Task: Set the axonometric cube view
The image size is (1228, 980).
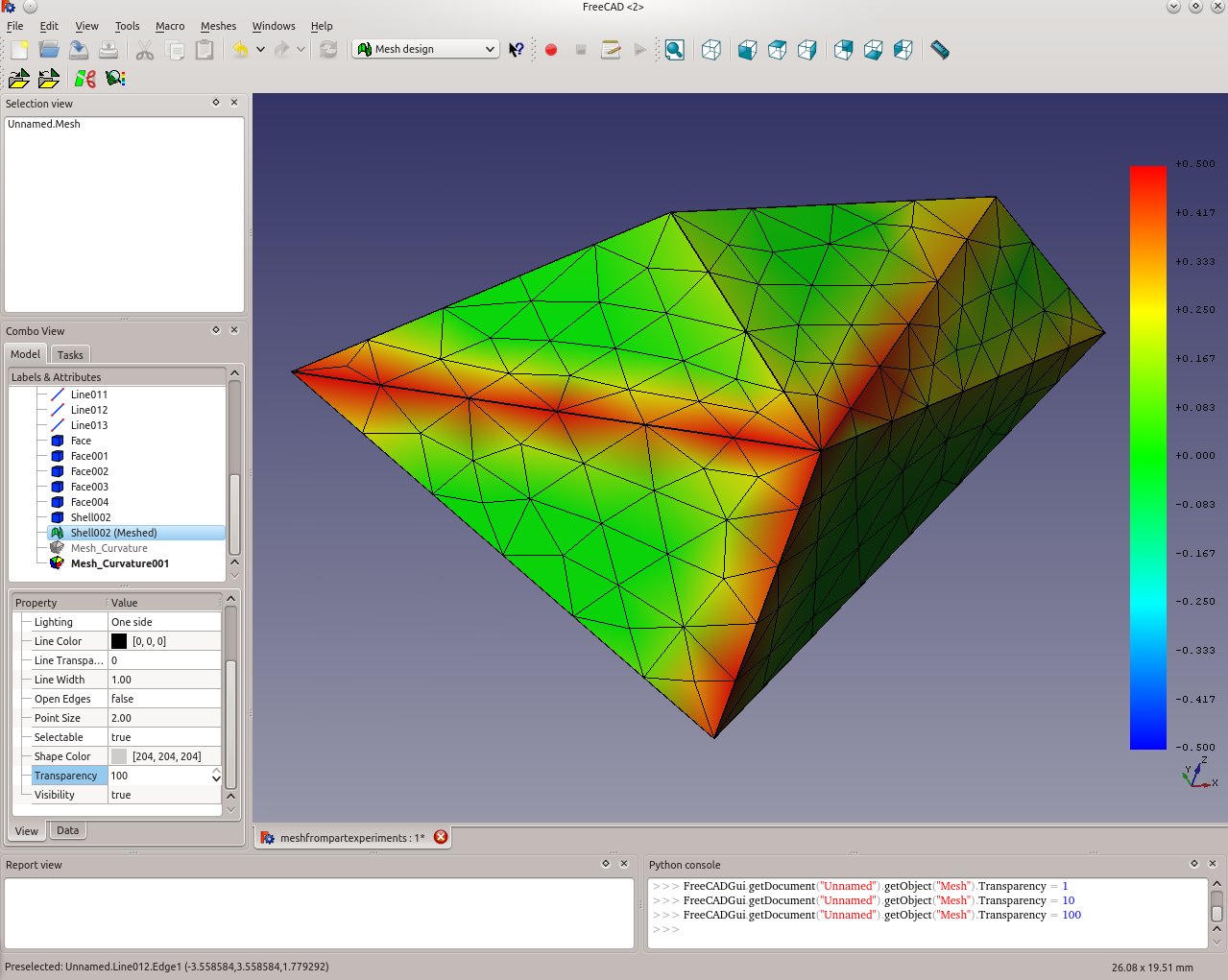Action: 711,49
